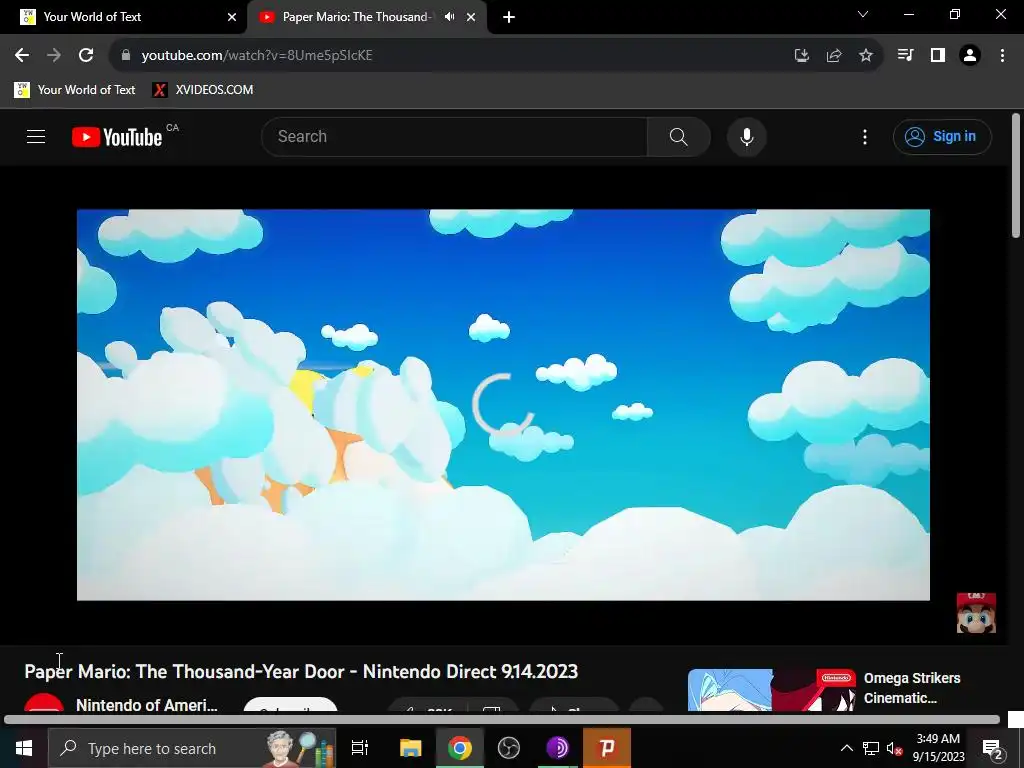Close the Your World of Text tab
The image size is (1024, 768).
232,17
